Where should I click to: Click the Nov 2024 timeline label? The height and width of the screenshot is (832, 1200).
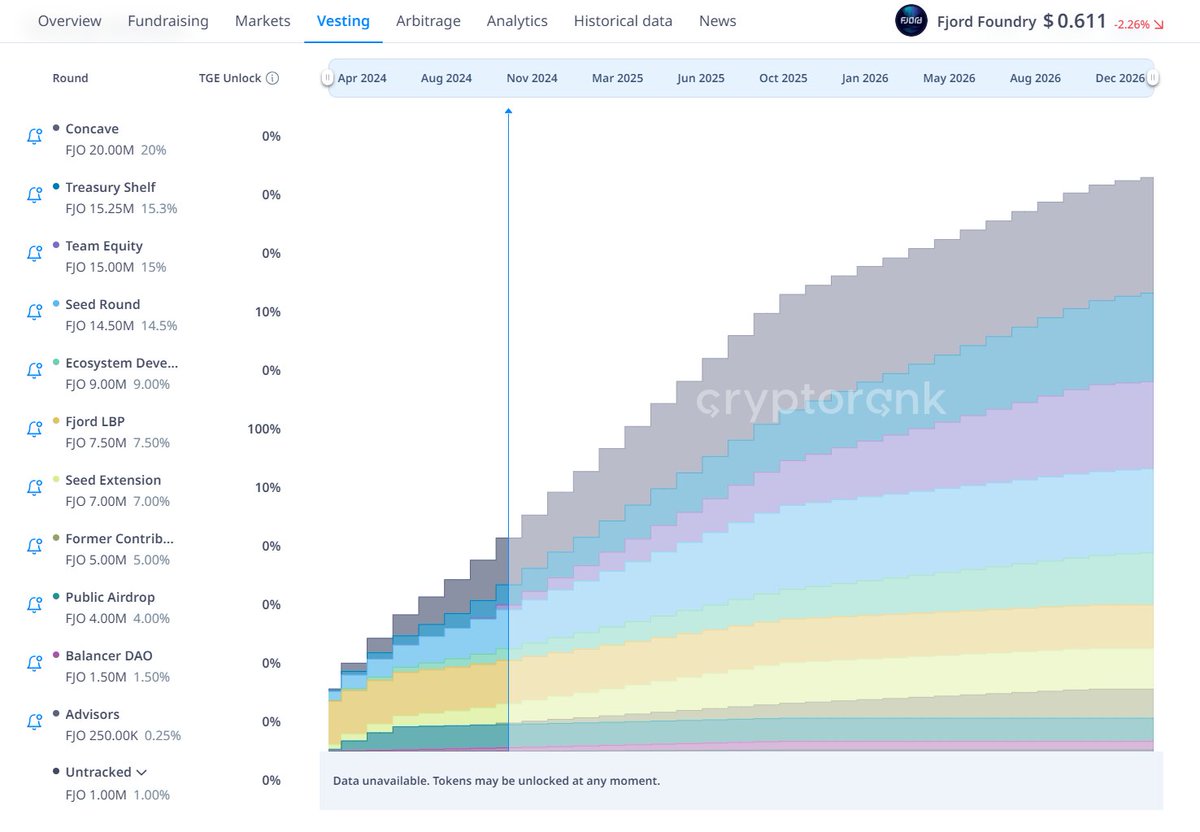532,78
